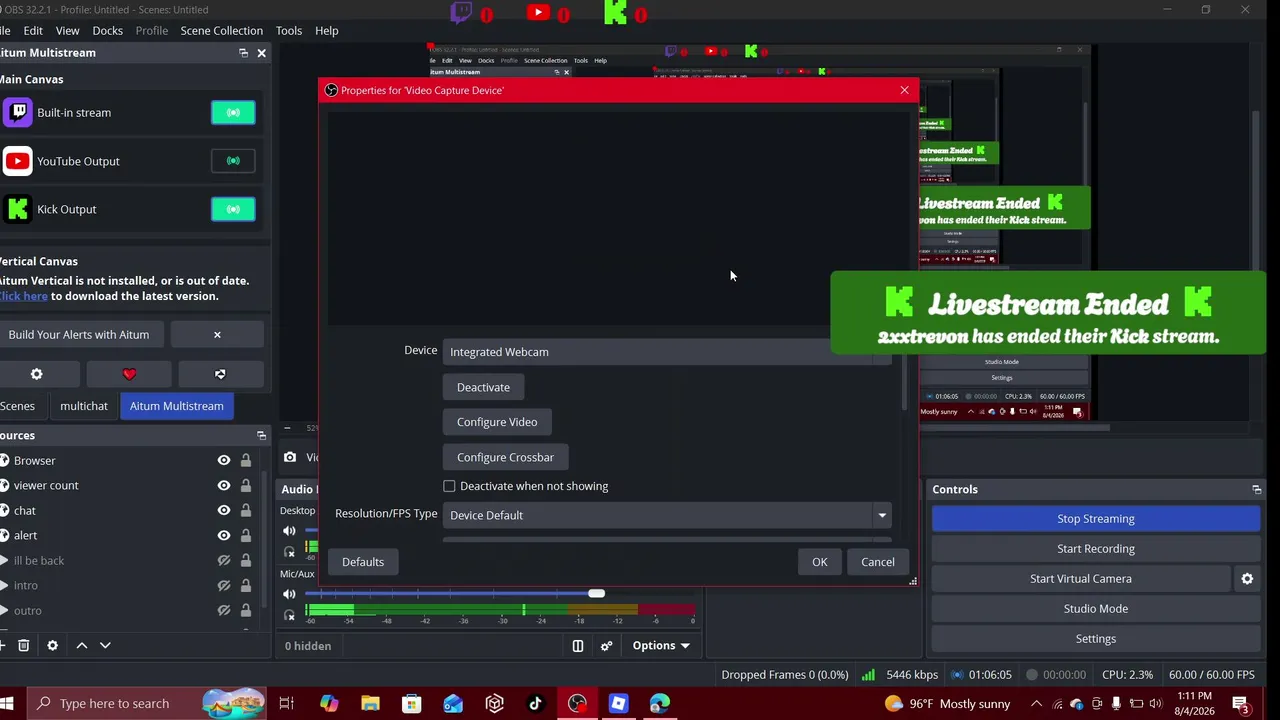
Task: Click the red heart button in Aitum dock
Action: (129, 374)
